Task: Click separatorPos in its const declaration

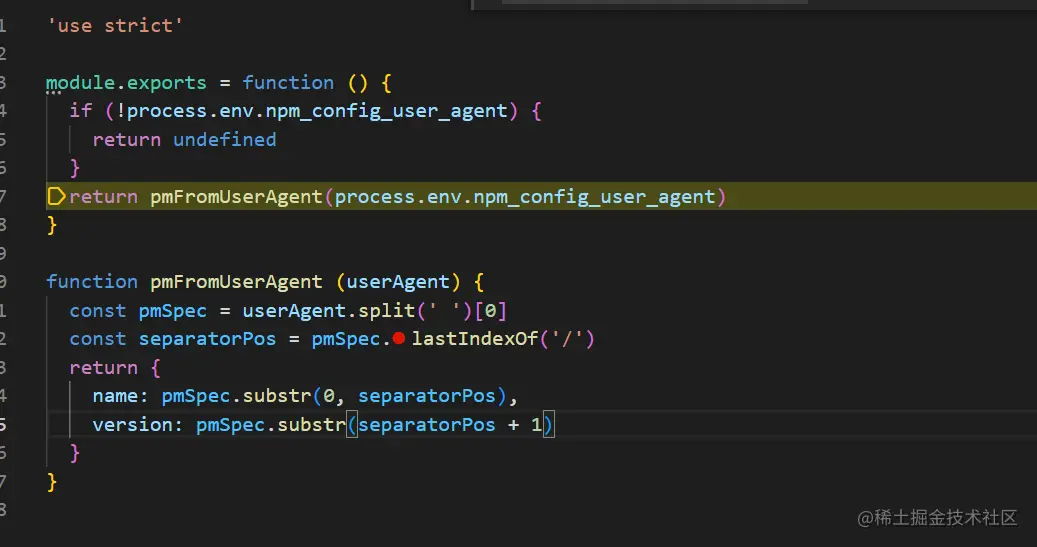Action: [x=207, y=339]
